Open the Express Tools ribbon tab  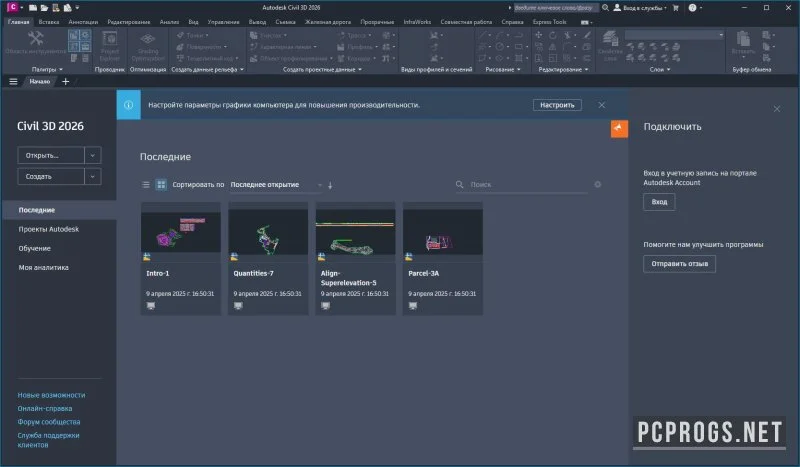point(549,22)
